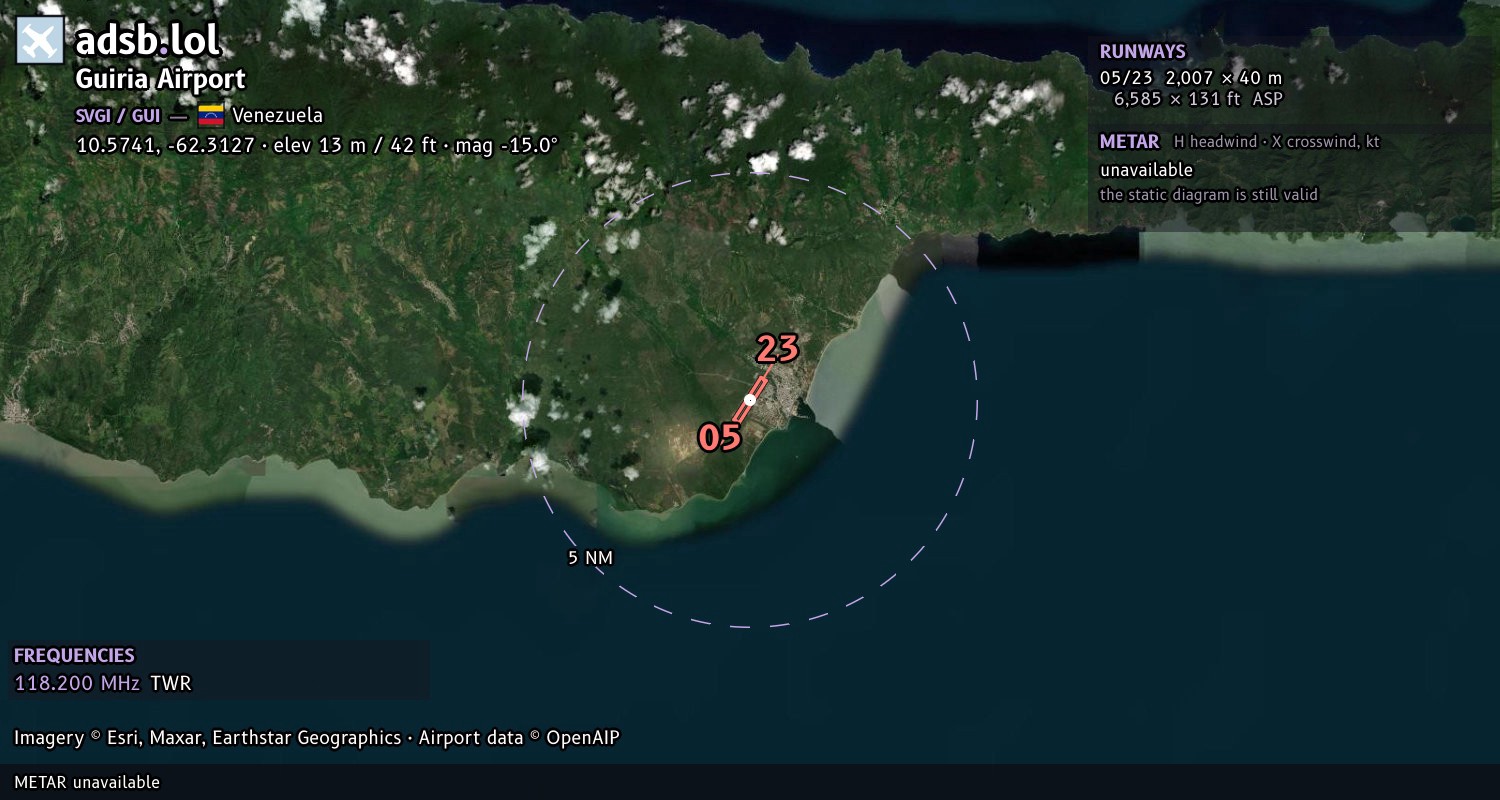
Task: Click the Venezuela flag icon
Action: click(210, 115)
